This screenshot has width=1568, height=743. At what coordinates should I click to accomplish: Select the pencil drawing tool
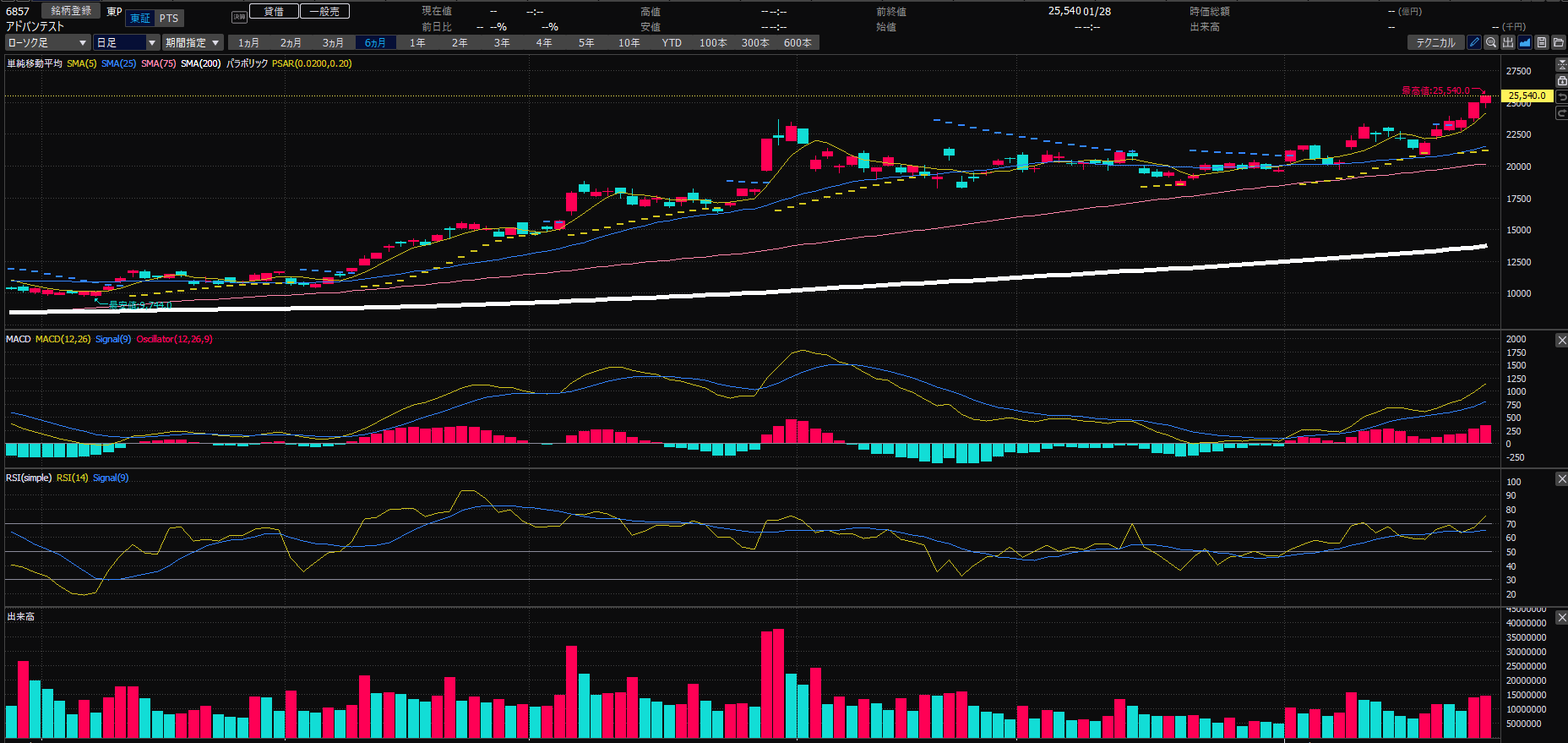click(x=1474, y=42)
